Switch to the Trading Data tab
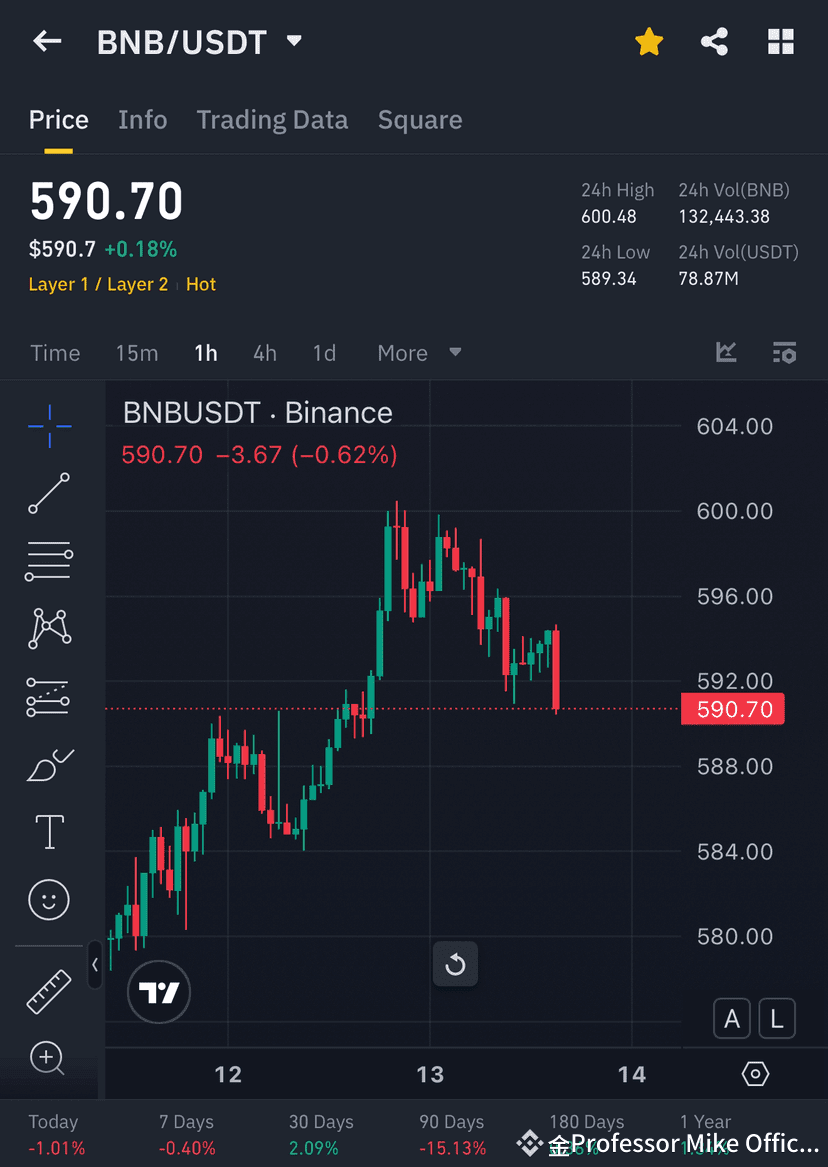 (272, 119)
